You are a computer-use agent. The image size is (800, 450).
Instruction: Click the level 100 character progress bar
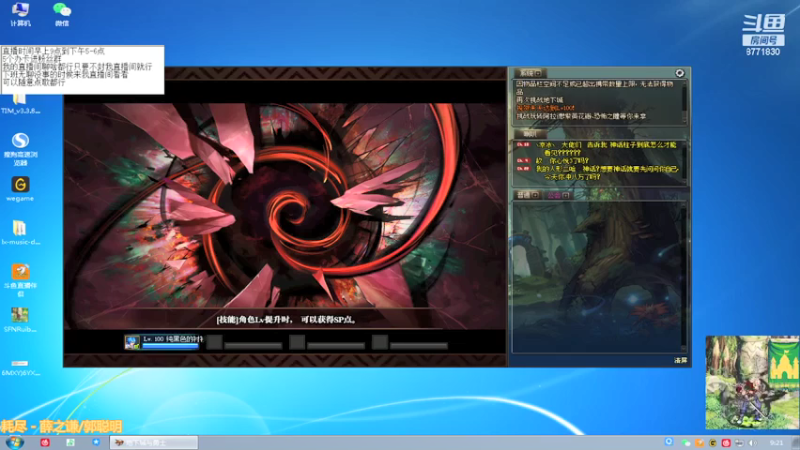[170, 346]
